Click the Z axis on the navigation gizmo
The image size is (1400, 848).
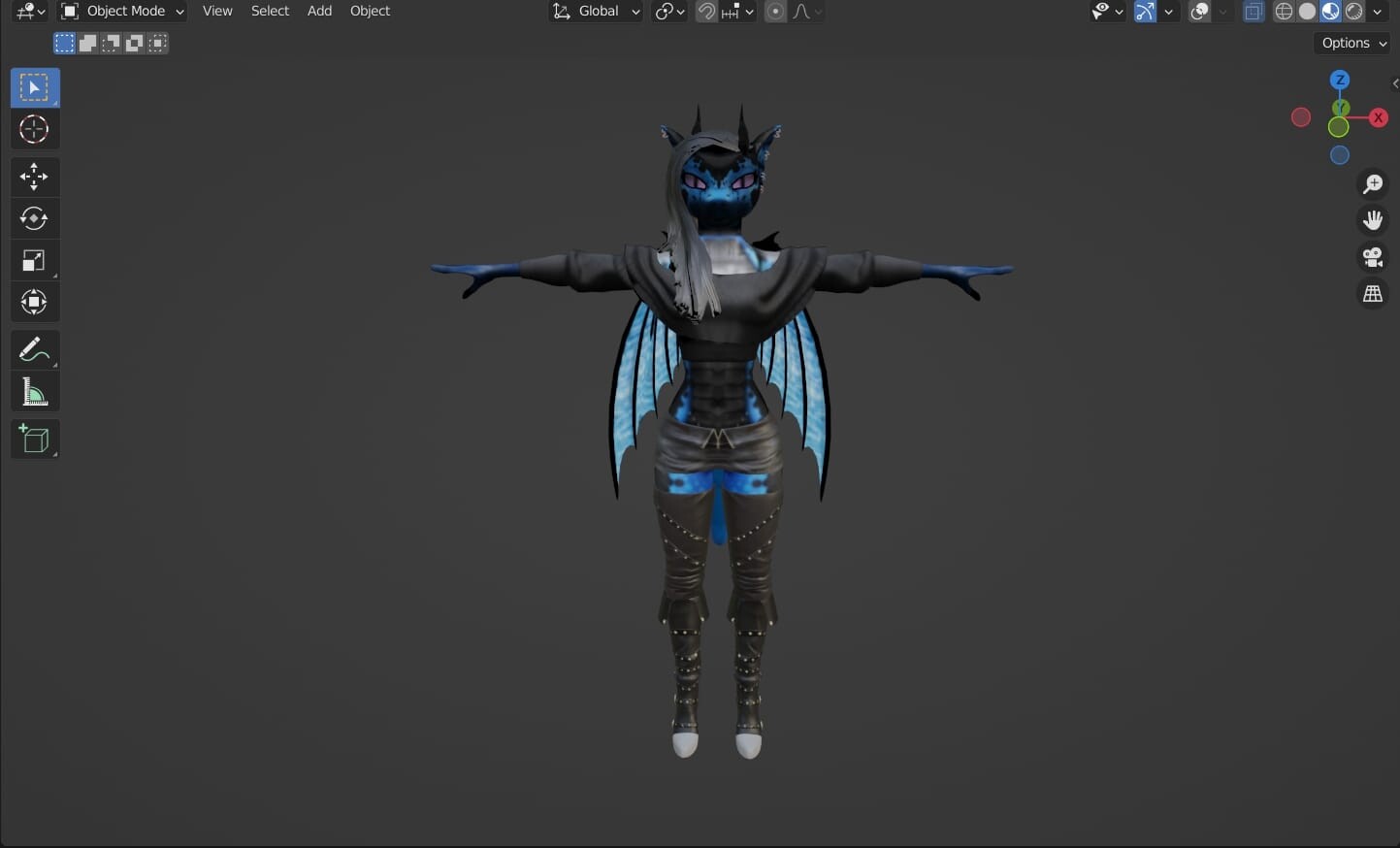(x=1340, y=80)
